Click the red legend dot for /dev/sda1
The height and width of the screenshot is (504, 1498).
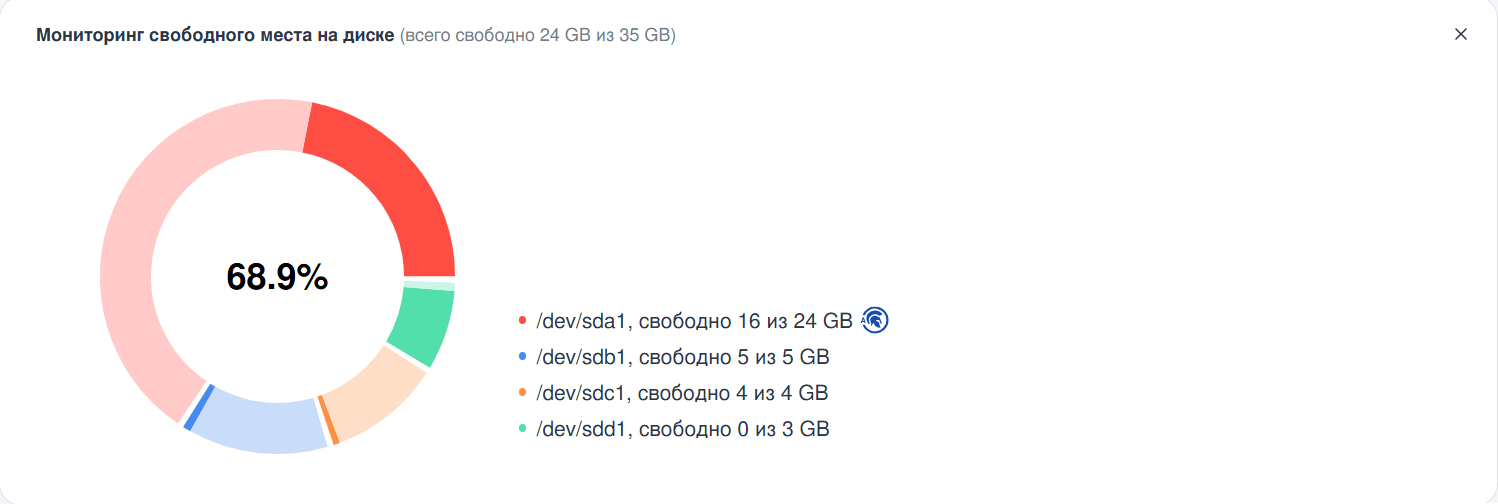pyautogui.click(x=522, y=321)
